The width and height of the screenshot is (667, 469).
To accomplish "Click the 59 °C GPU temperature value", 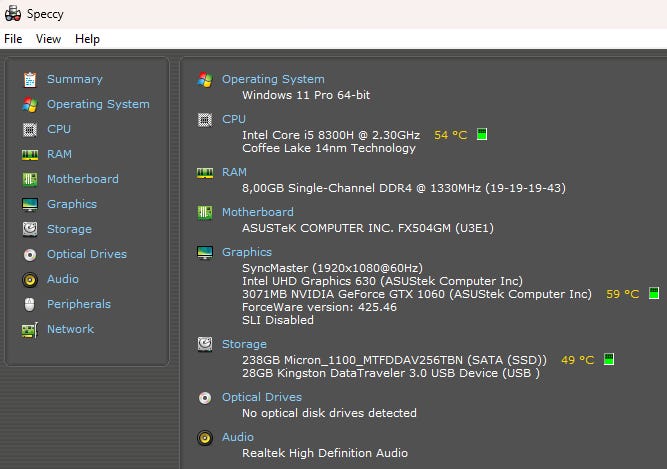I will point(623,294).
